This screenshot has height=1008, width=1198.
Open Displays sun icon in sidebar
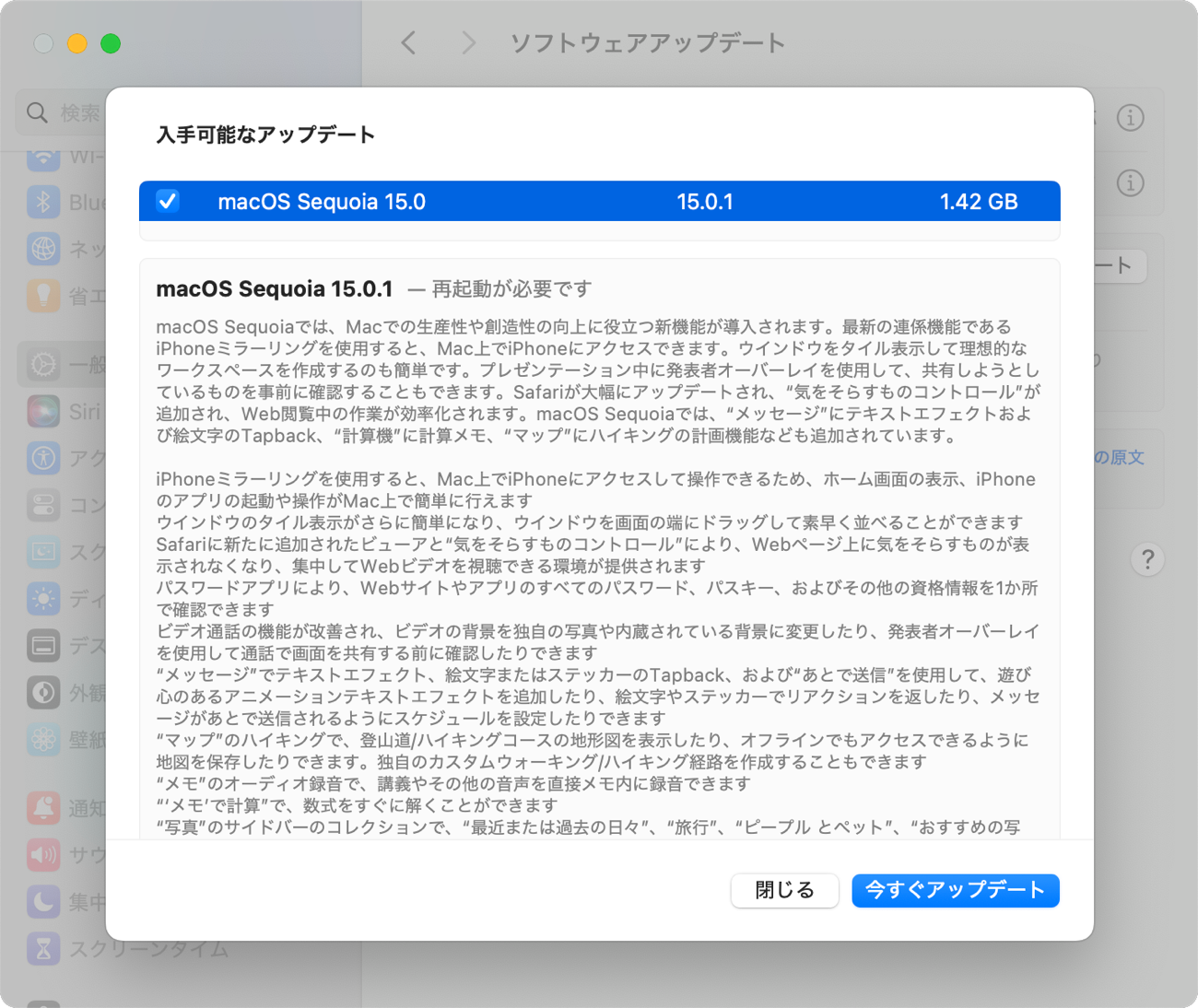(x=43, y=599)
